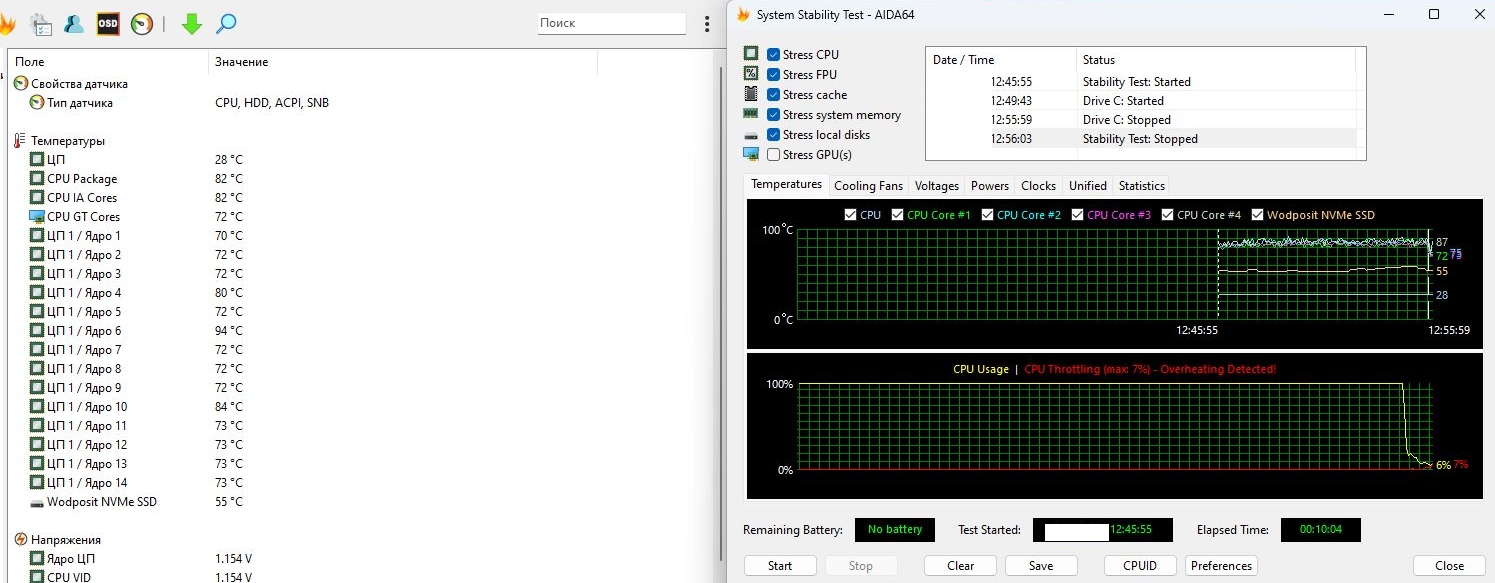Click the CPU chip icon beside Stress CPU
The height and width of the screenshot is (583, 1495).
click(x=751, y=54)
